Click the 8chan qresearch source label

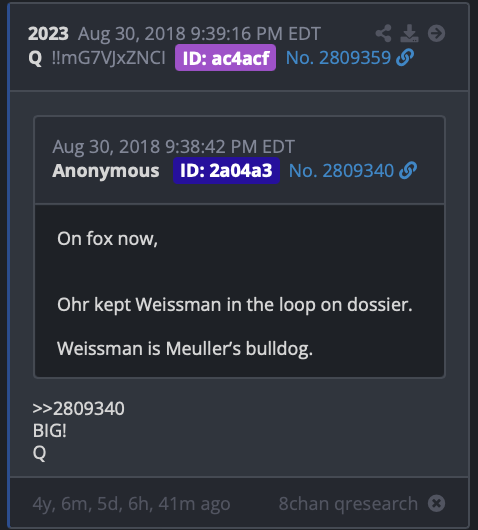348,504
